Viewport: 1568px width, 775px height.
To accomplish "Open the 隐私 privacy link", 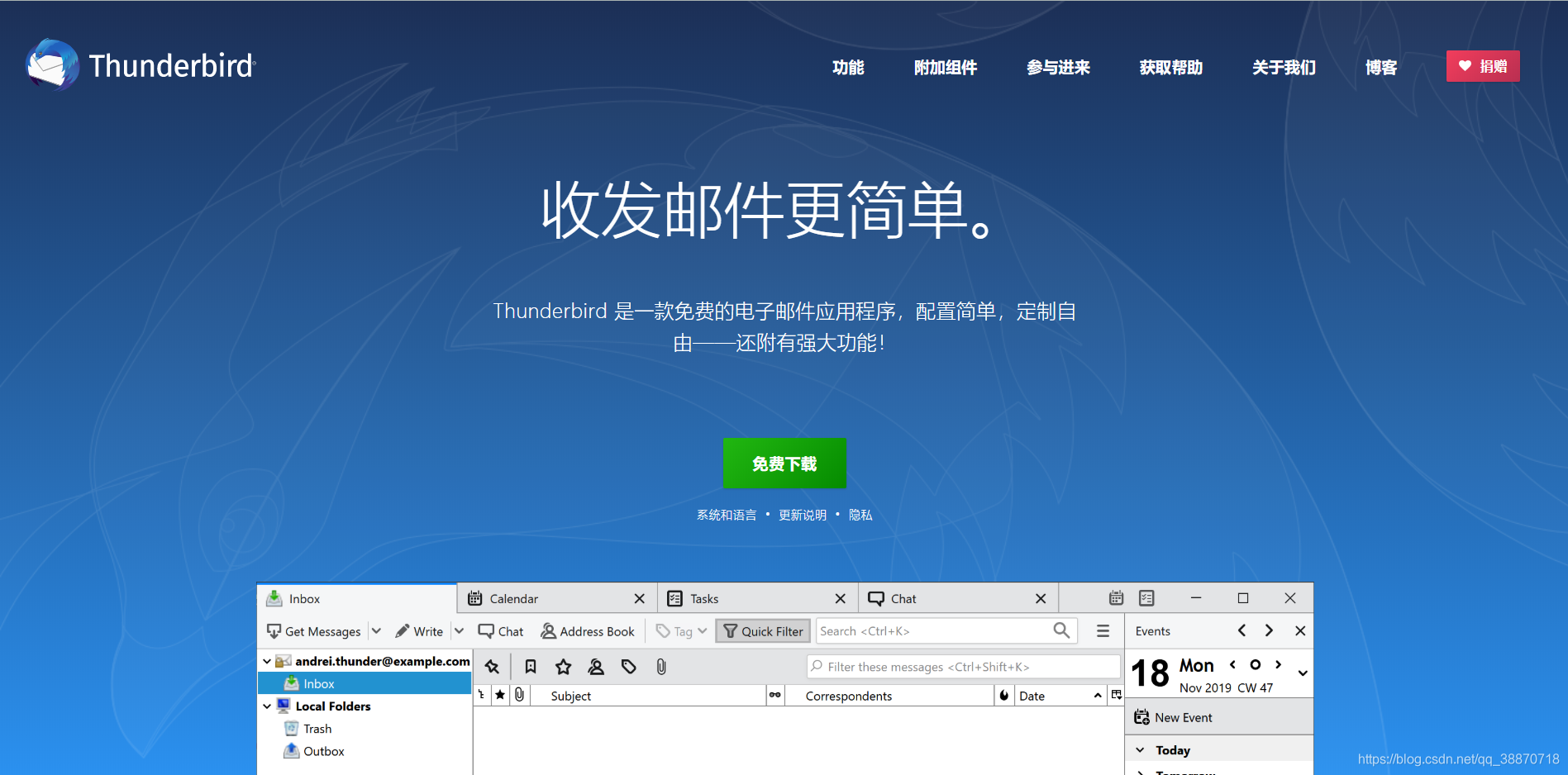I will click(860, 515).
